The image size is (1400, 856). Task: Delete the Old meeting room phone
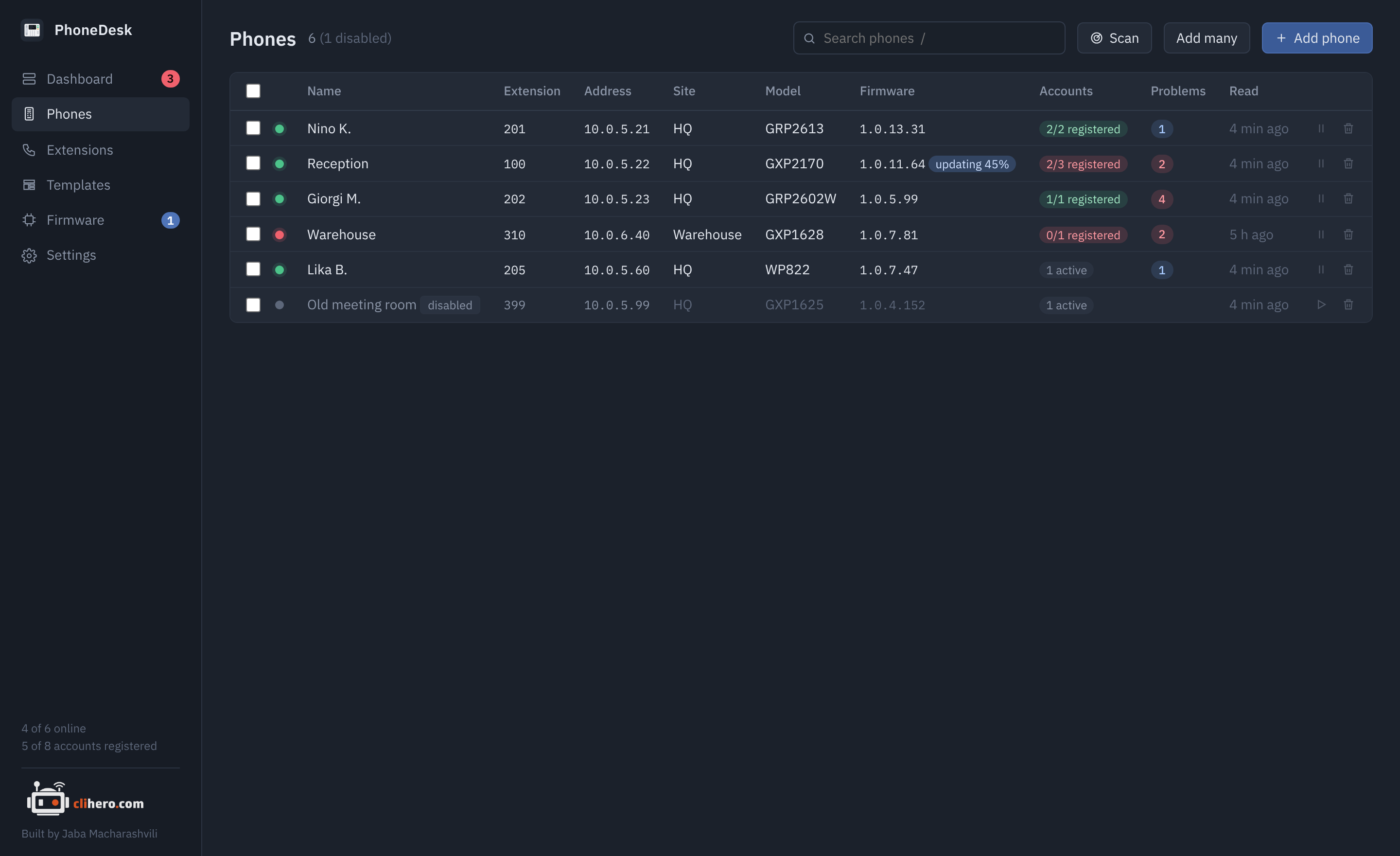pyautogui.click(x=1348, y=304)
